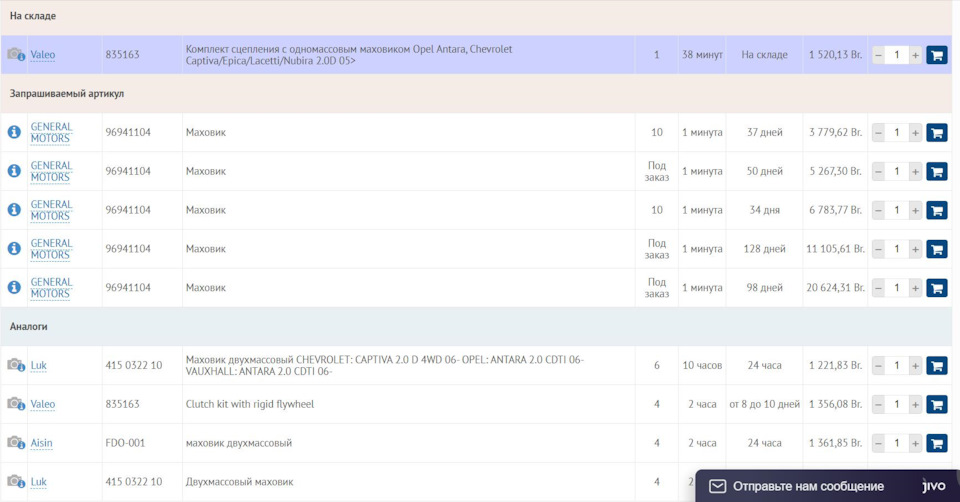Click envelope icon in chat widget
This screenshot has width=960, height=502.
(x=718, y=486)
